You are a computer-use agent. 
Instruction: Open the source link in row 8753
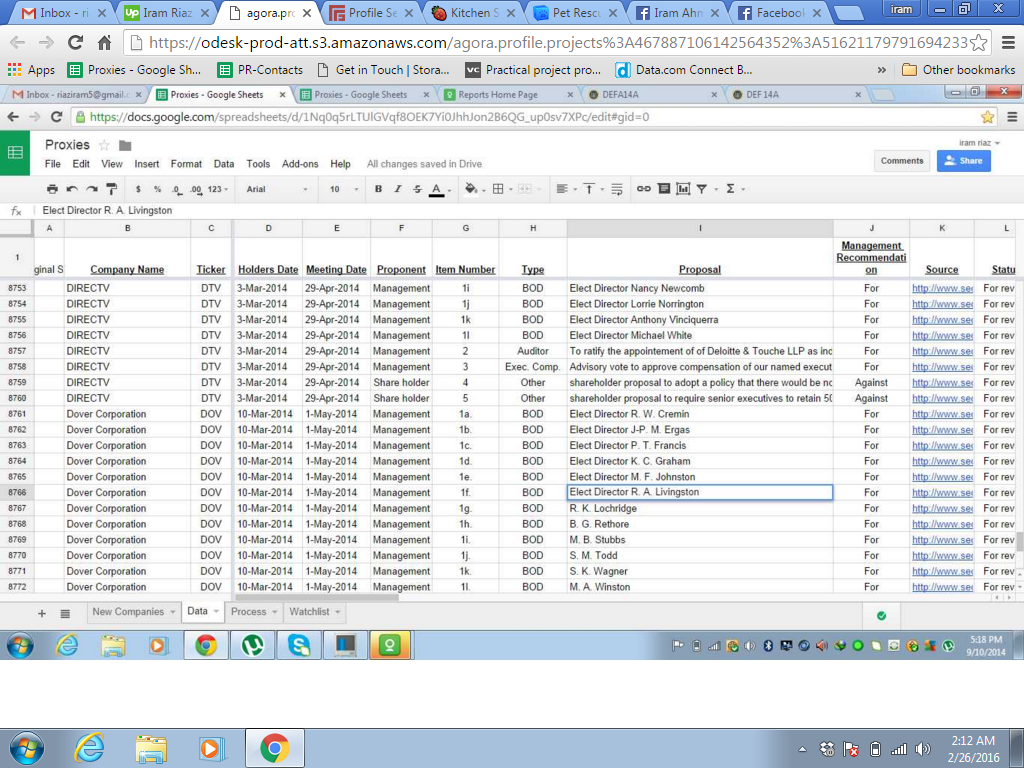pyautogui.click(x=942, y=288)
